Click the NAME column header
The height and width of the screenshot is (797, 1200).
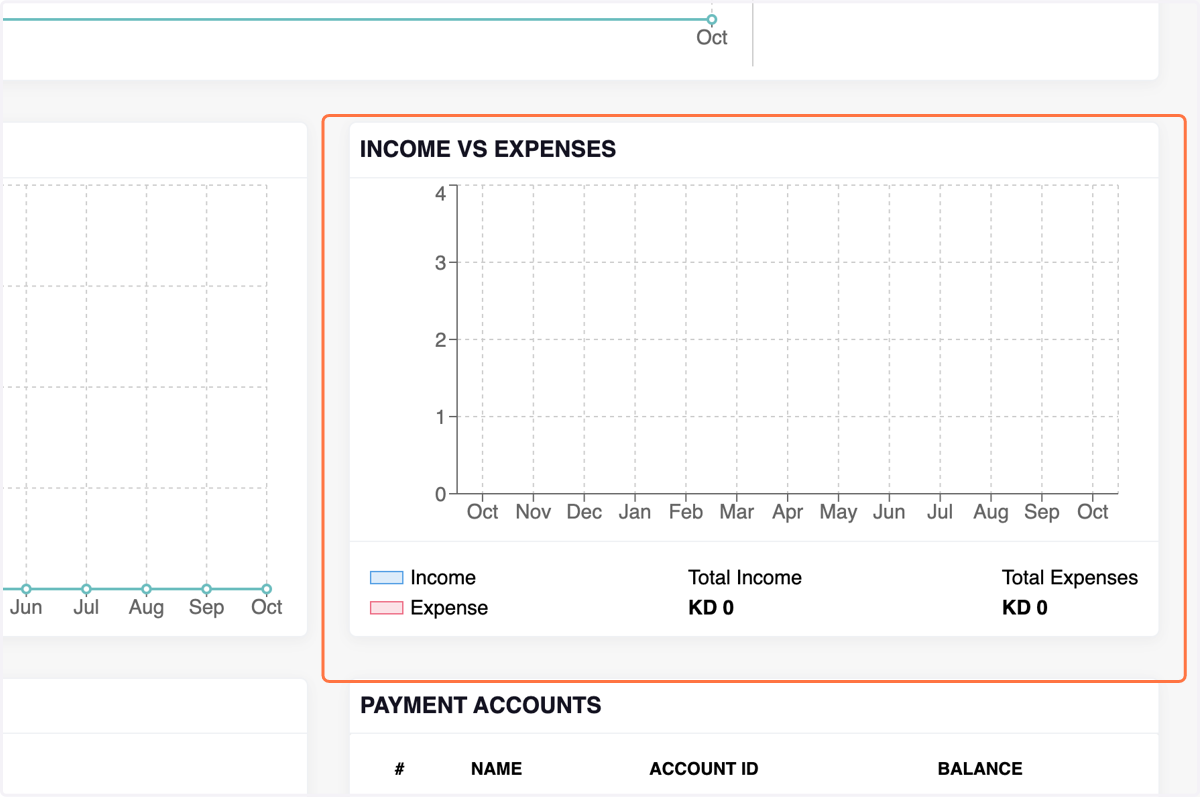tap(497, 769)
